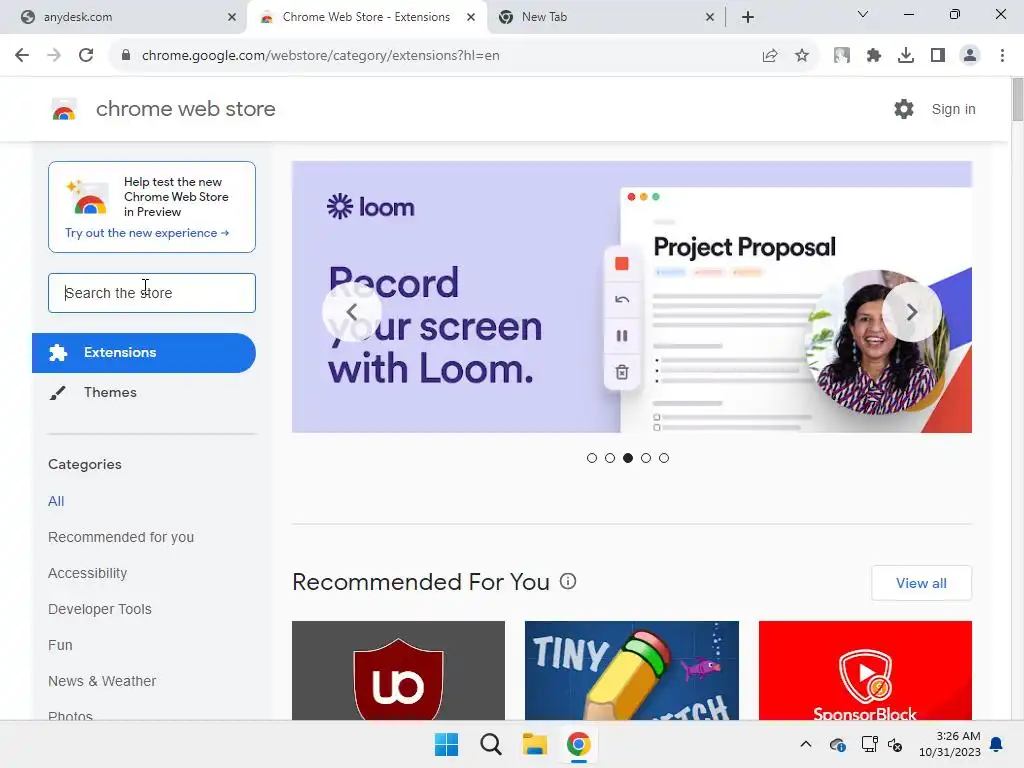Image resolution: width=1024 pixels, height=768 pixels.
Task: Open the Extensions puzzle icon in toolbar
Action: point(874,56)
